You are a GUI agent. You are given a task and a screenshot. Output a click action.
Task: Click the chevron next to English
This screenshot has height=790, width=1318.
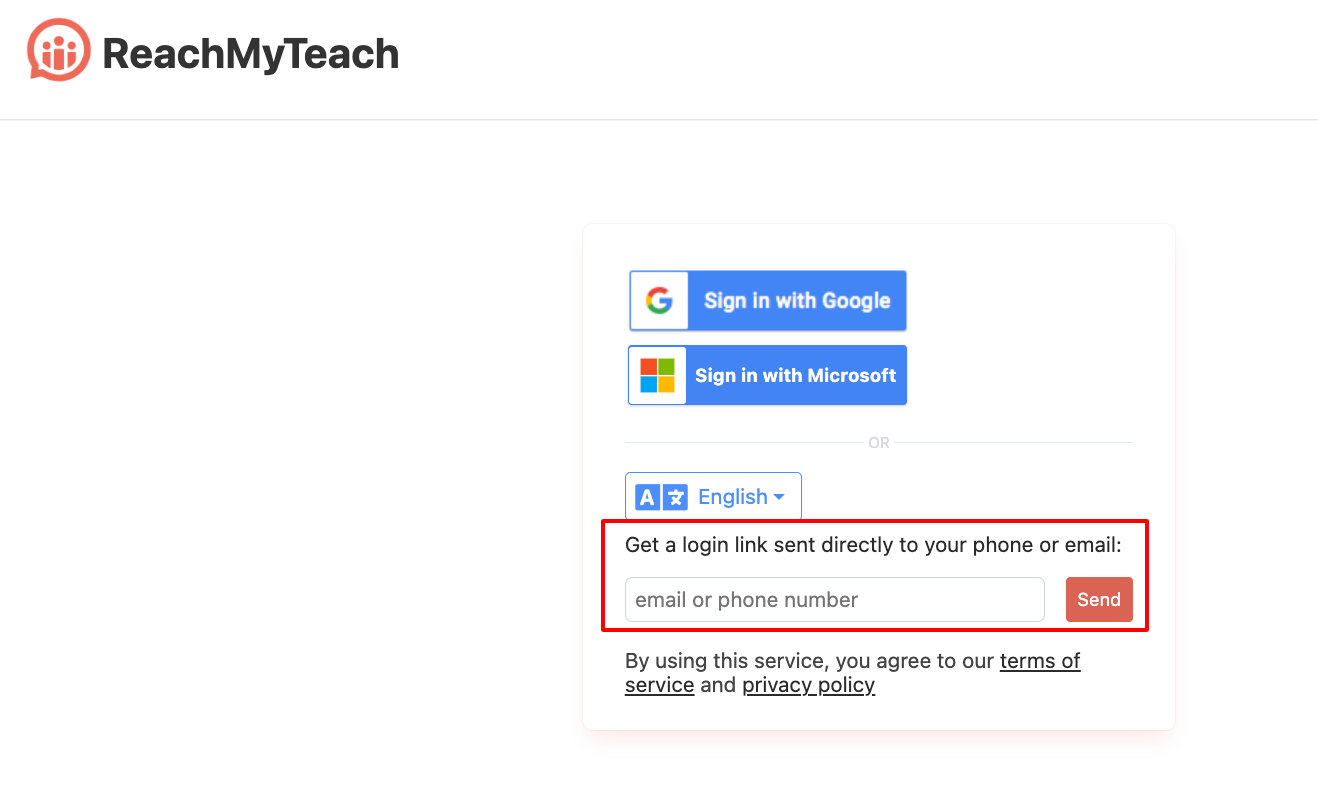point(780,497)
